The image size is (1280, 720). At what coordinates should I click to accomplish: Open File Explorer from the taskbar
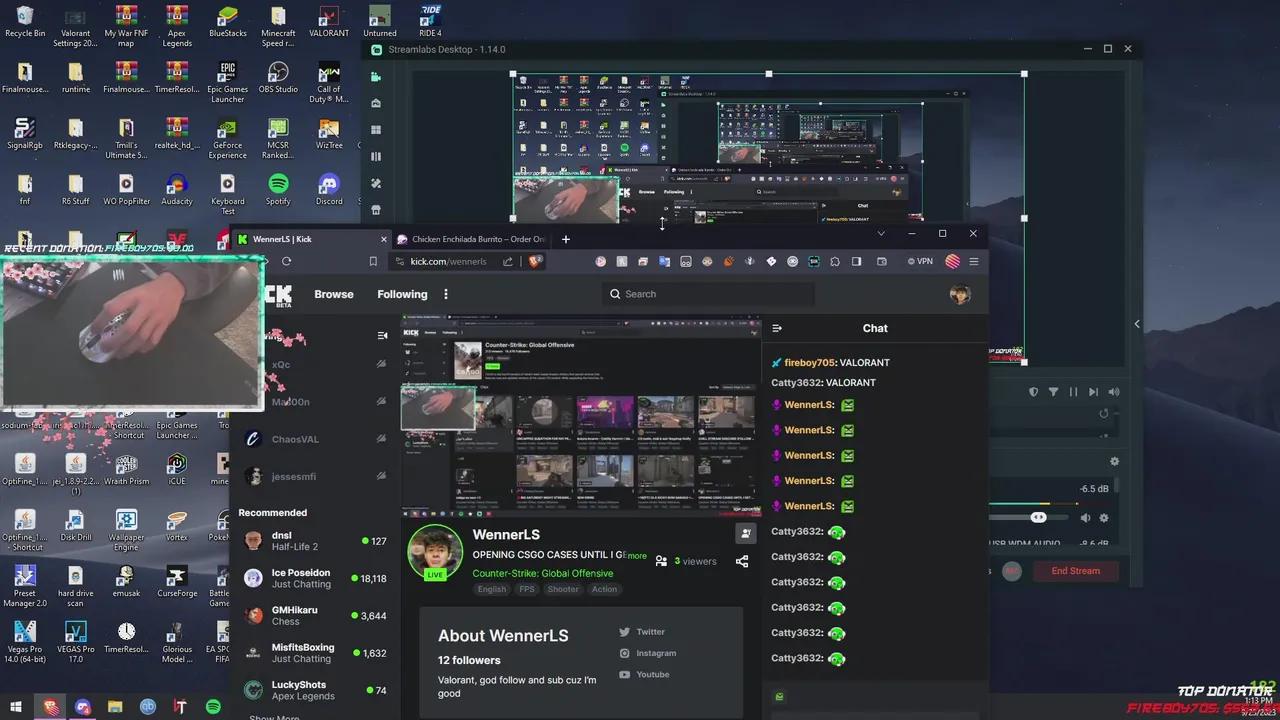pyautogui.click(x=115, y=707)
